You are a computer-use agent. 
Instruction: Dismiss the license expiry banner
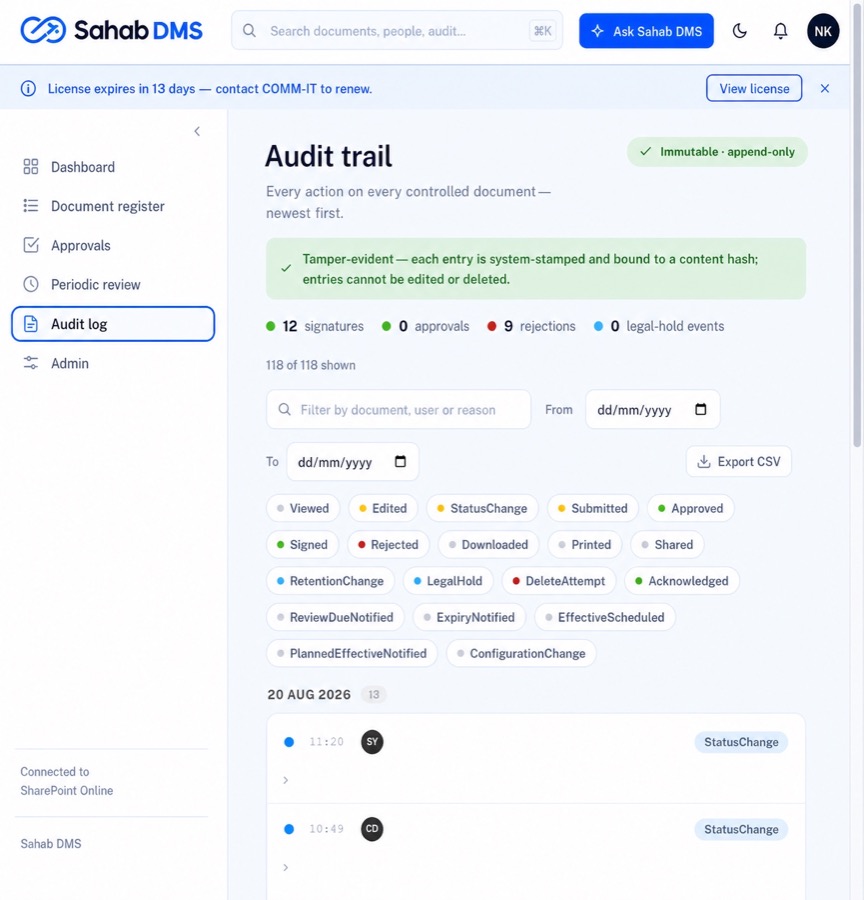pos(825,88)
